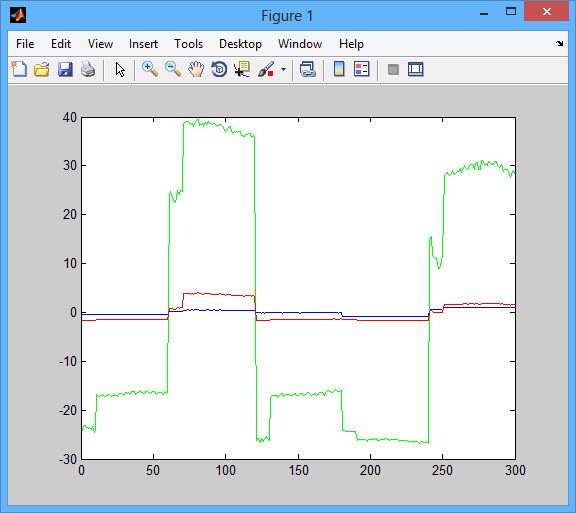Screen dimensions: 576x513
Task: Print the figure using the printer icon
Action: [x=88, y=69]
